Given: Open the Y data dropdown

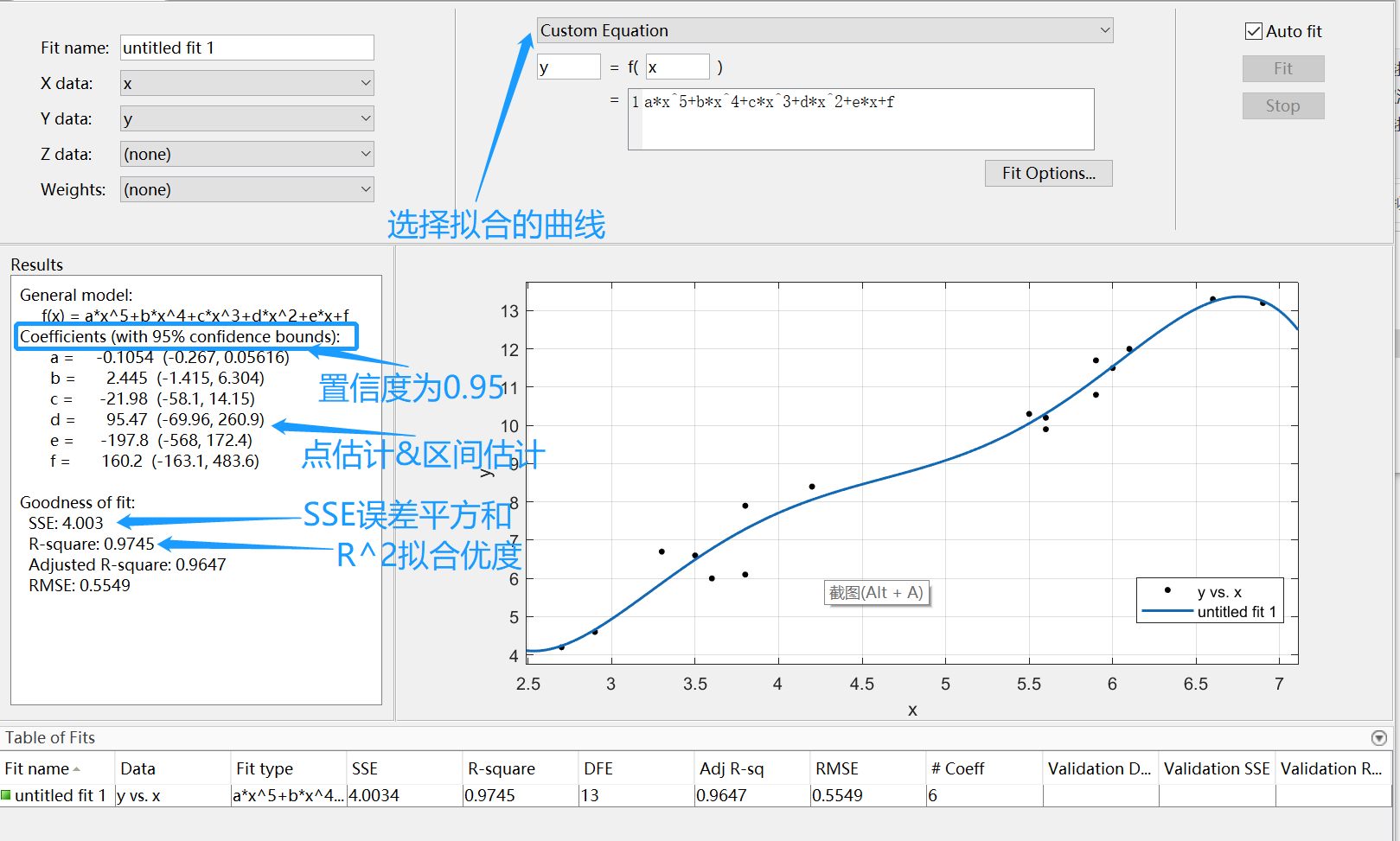Looking at the screenshot, I should [246, 118].
